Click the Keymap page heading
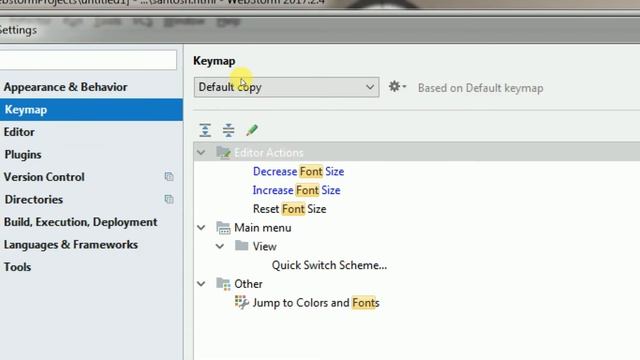Screen dimensions: 640x360 214,61
